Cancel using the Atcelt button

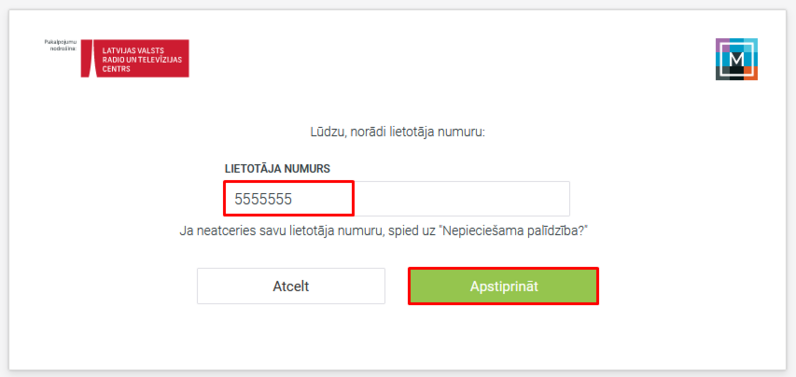point(291,286)
